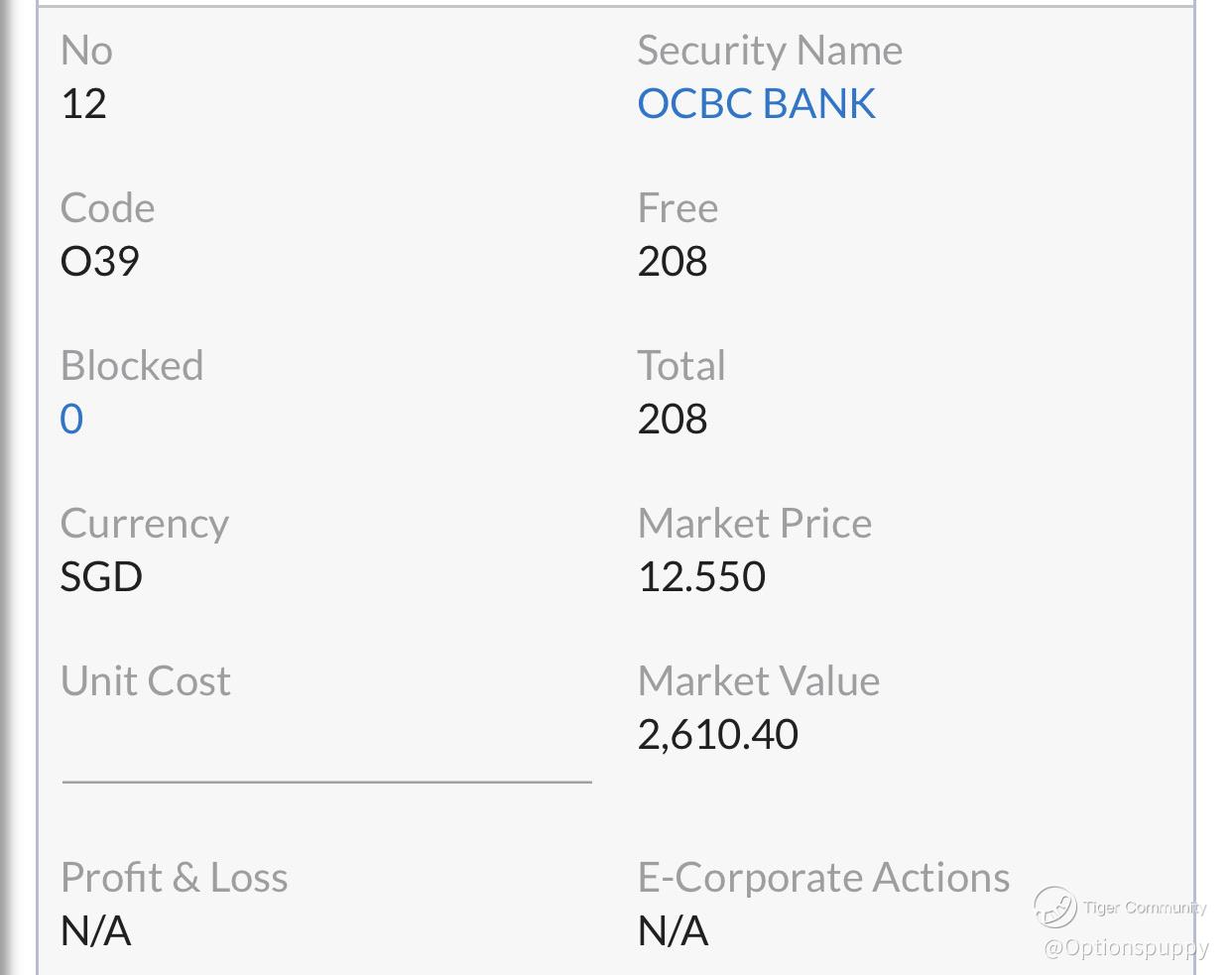Click the Profit & Loss label
1232x975 pixels.
click(x=174, y=878)
